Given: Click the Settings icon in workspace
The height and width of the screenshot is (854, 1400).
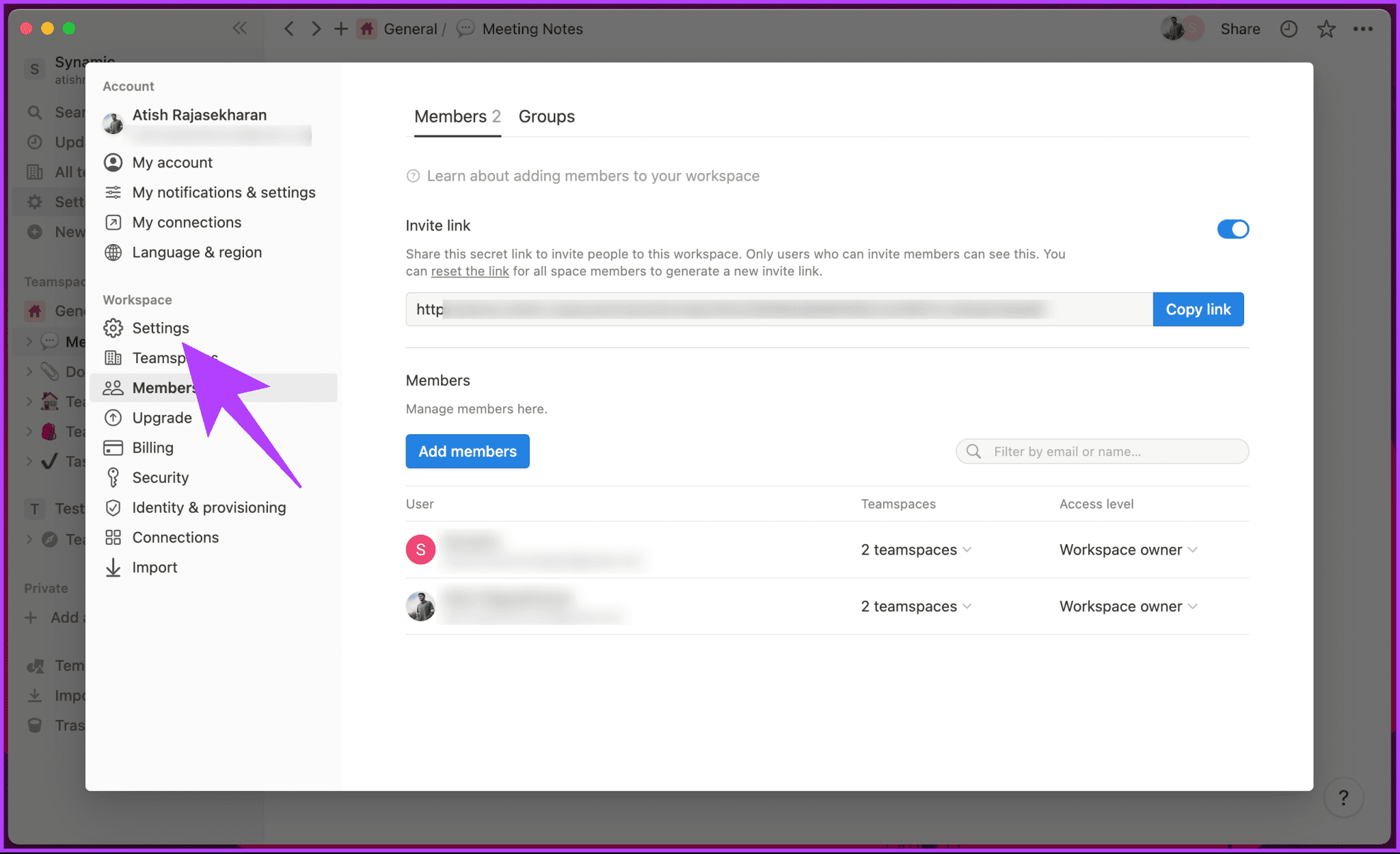Looking at the screenshot, I should pos(113,327).
